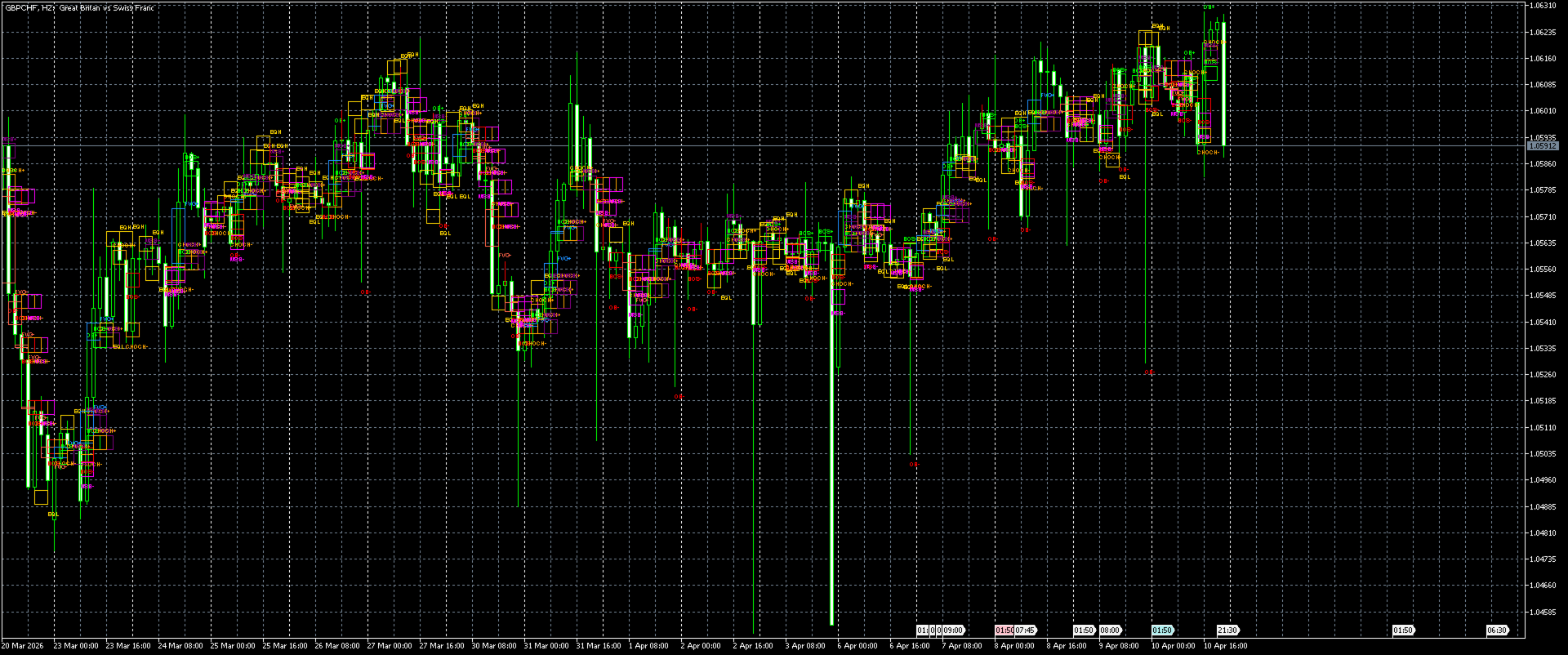Click the 20 Mar 2026 date label
Screen dimensions: 1568x655
[24, 646]
